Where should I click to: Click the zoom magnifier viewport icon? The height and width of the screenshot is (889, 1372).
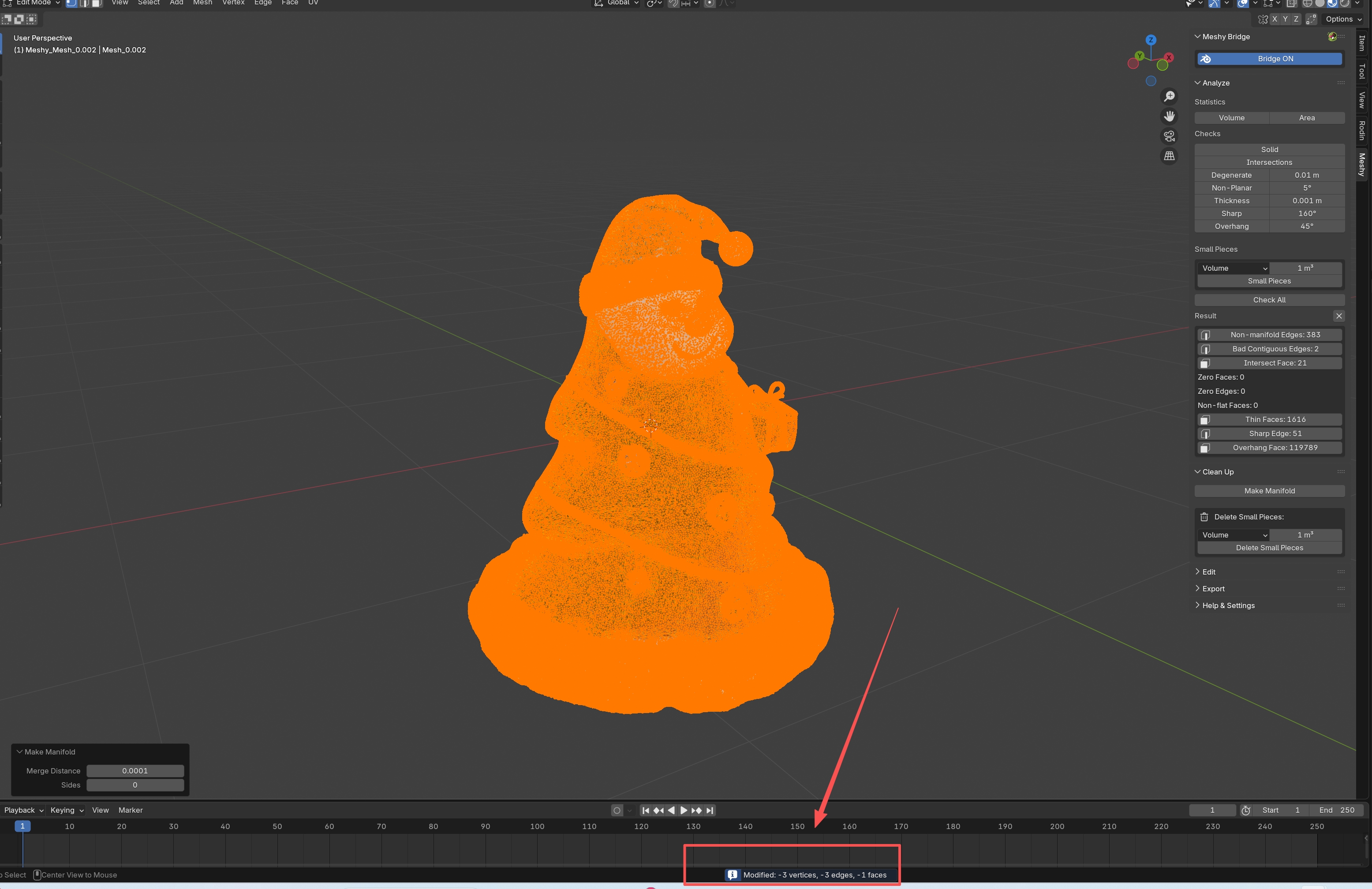click(1169, 96)
